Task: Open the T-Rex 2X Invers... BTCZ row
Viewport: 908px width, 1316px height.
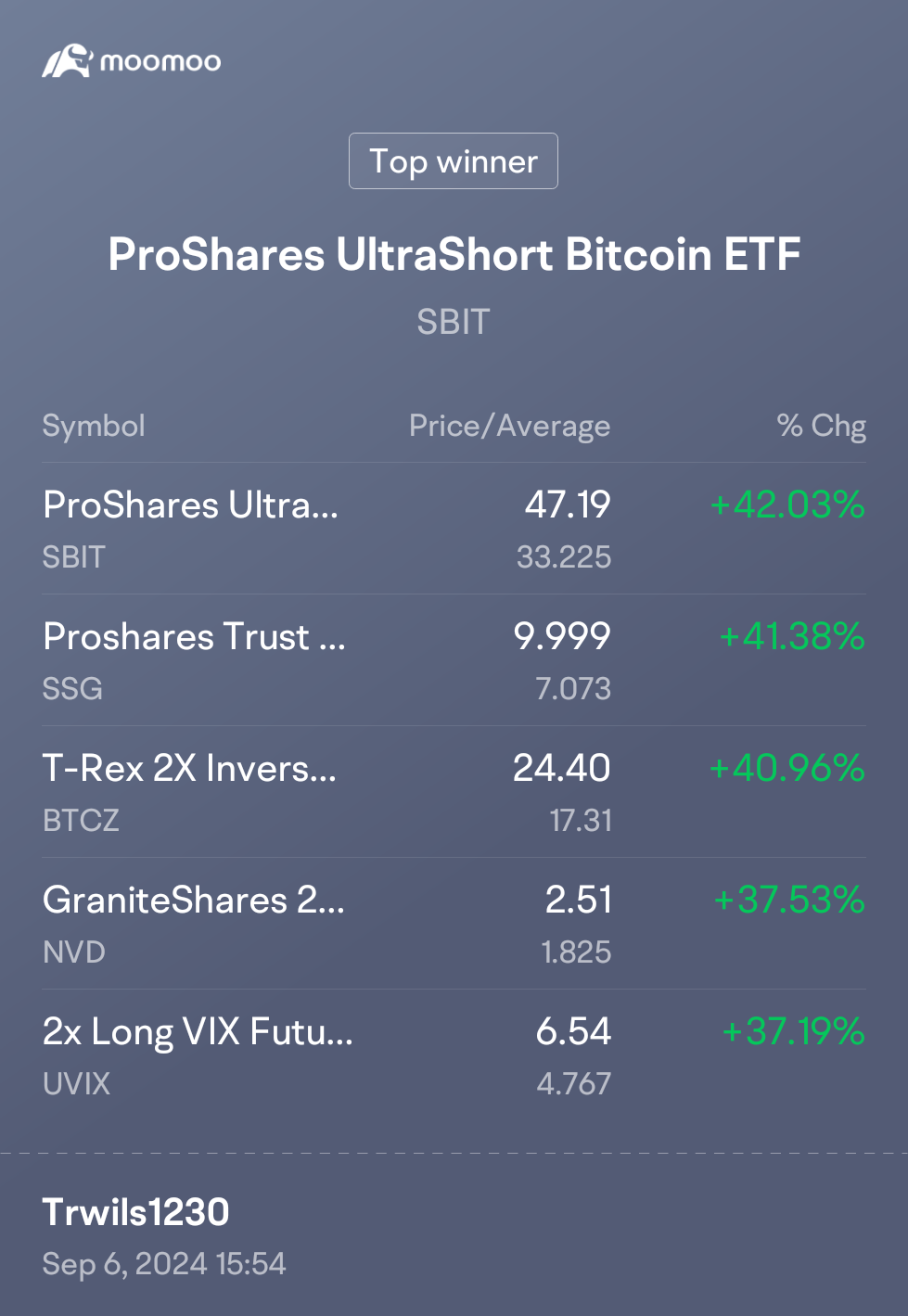Action: [454, 792]
